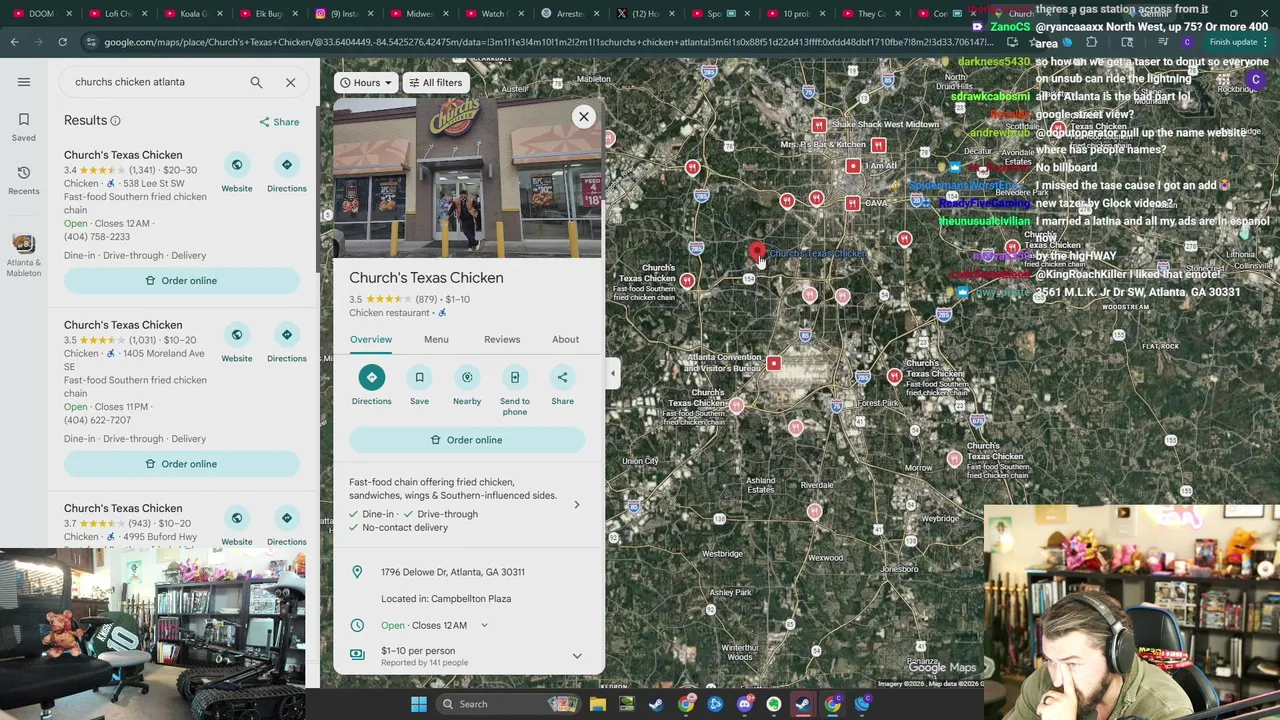Switch to the Reviews tab

click(502, 339)
